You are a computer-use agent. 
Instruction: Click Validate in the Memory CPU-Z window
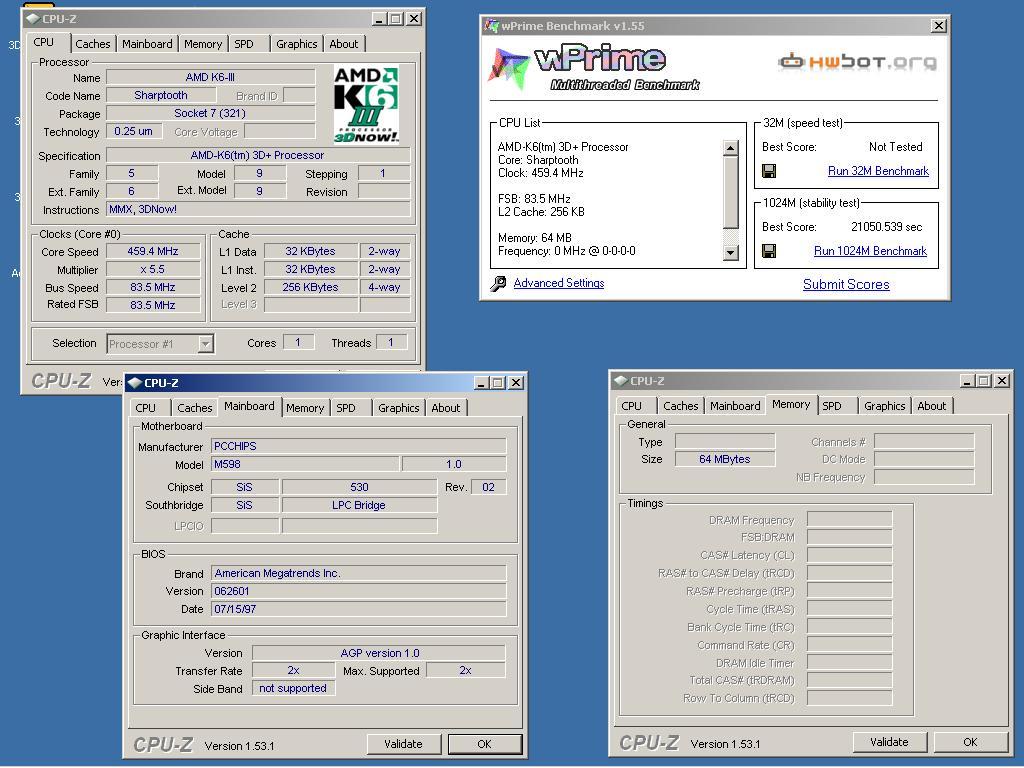889,742
